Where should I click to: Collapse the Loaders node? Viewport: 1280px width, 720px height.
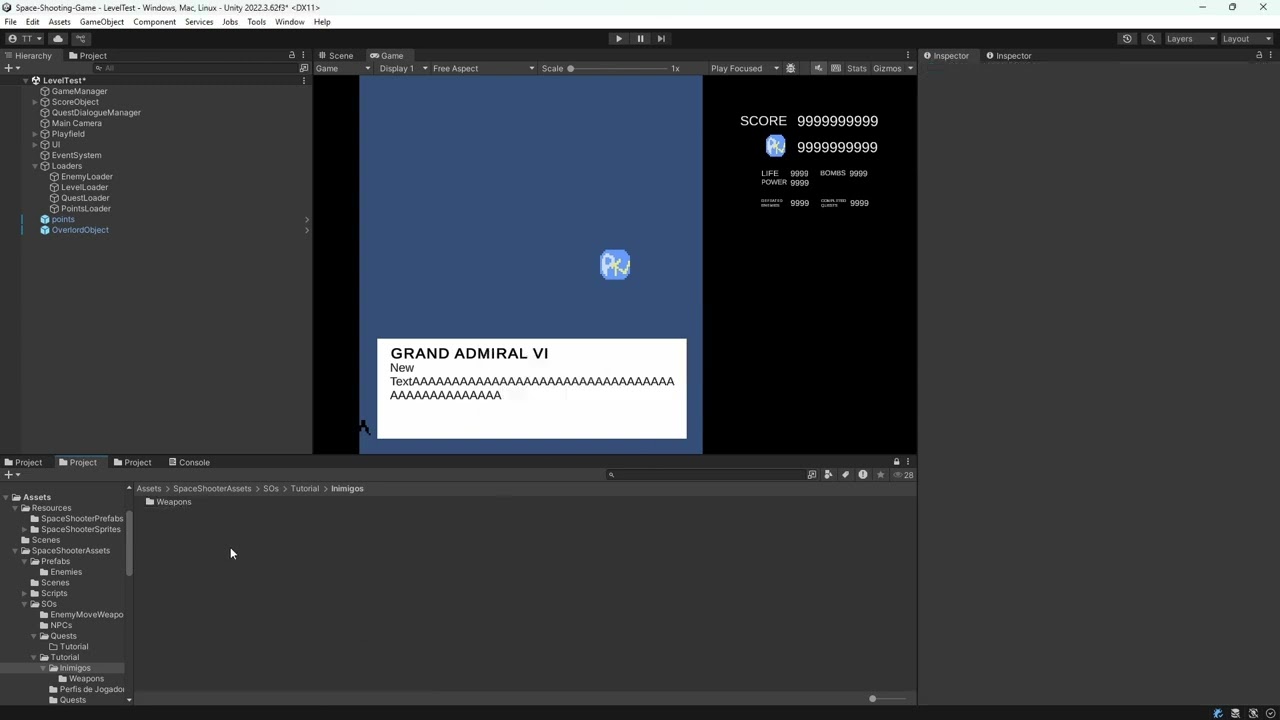click(x=35, y=166)
